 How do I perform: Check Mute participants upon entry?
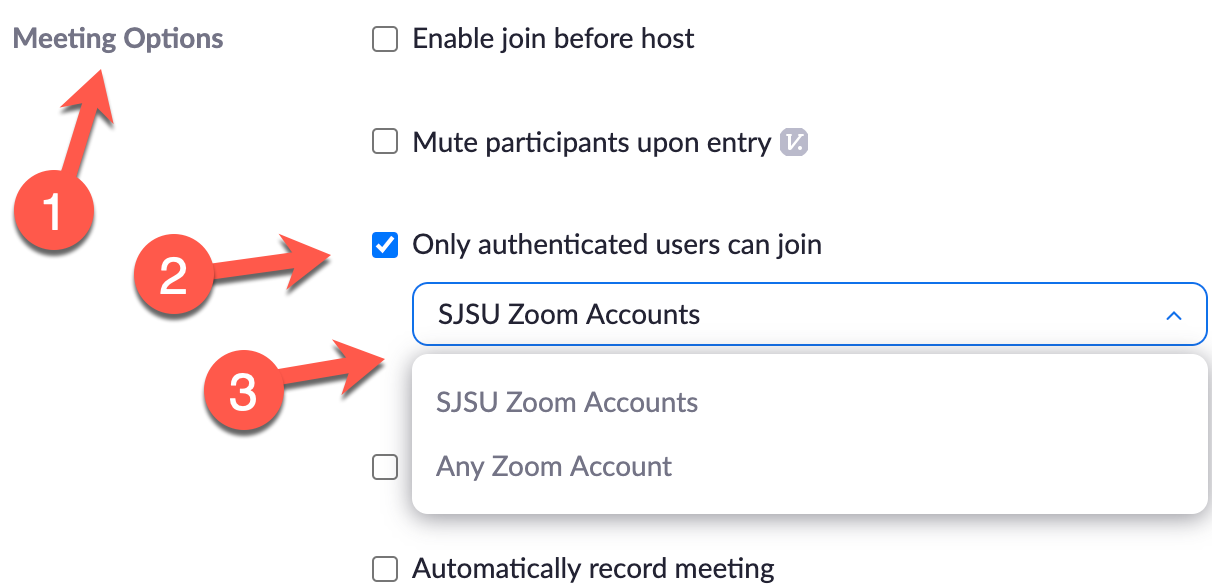pos(385,141)
